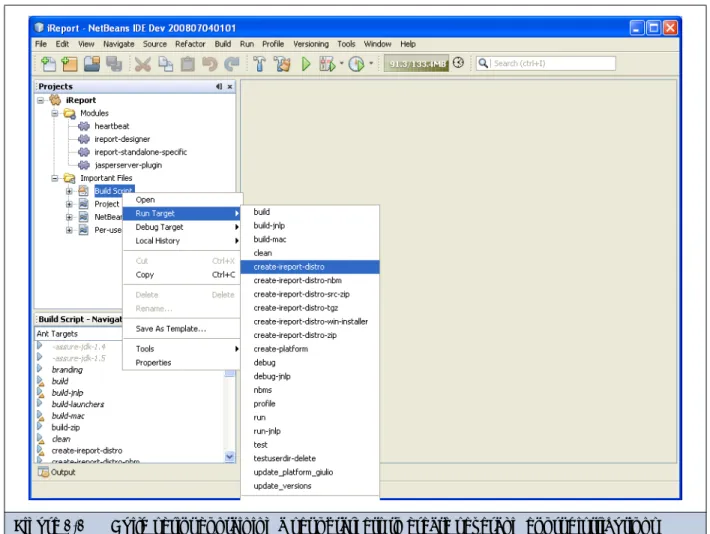
Task: Choose Open in the context menu
Action: coord(182,200)
